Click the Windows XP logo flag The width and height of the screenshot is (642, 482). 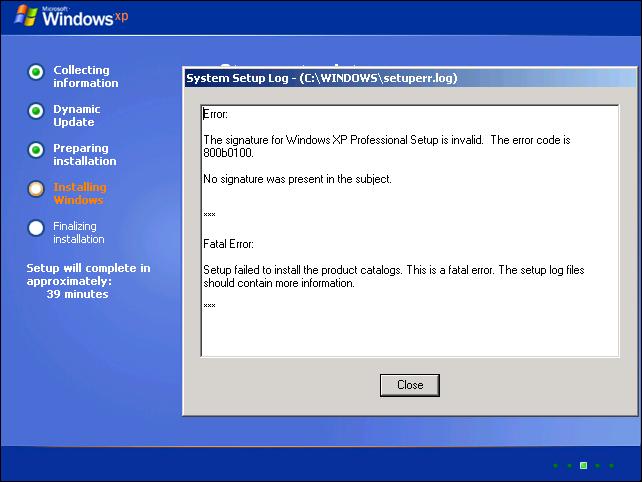click(x=26, y=16)
